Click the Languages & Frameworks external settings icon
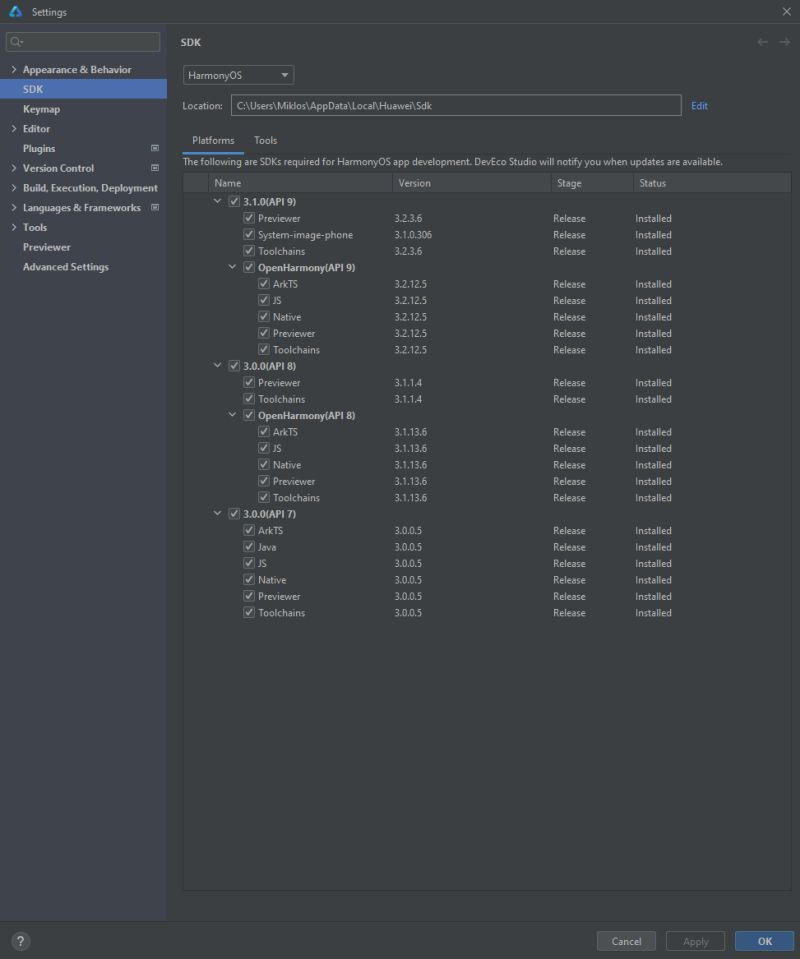800x959 pixels. pyautogui.click(x=153, y=207)
